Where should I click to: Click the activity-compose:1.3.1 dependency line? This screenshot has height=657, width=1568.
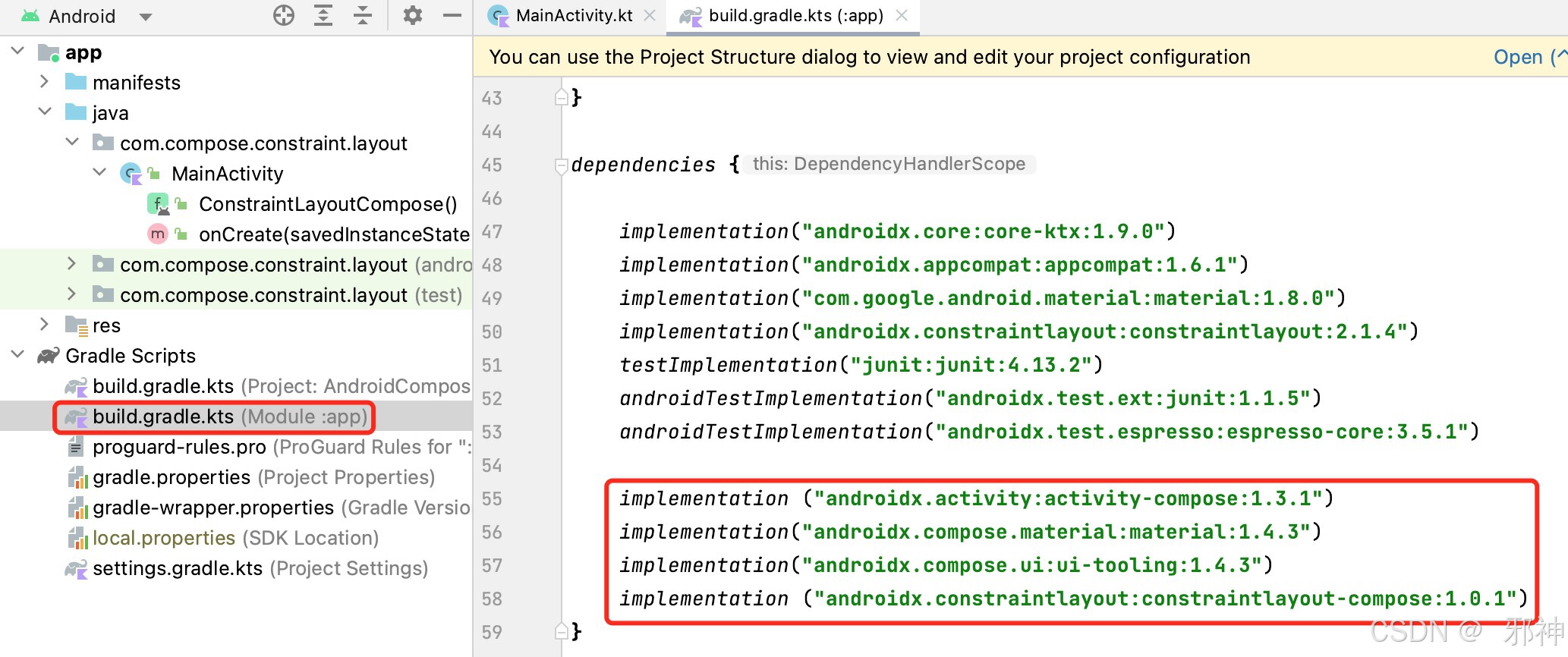977,498
